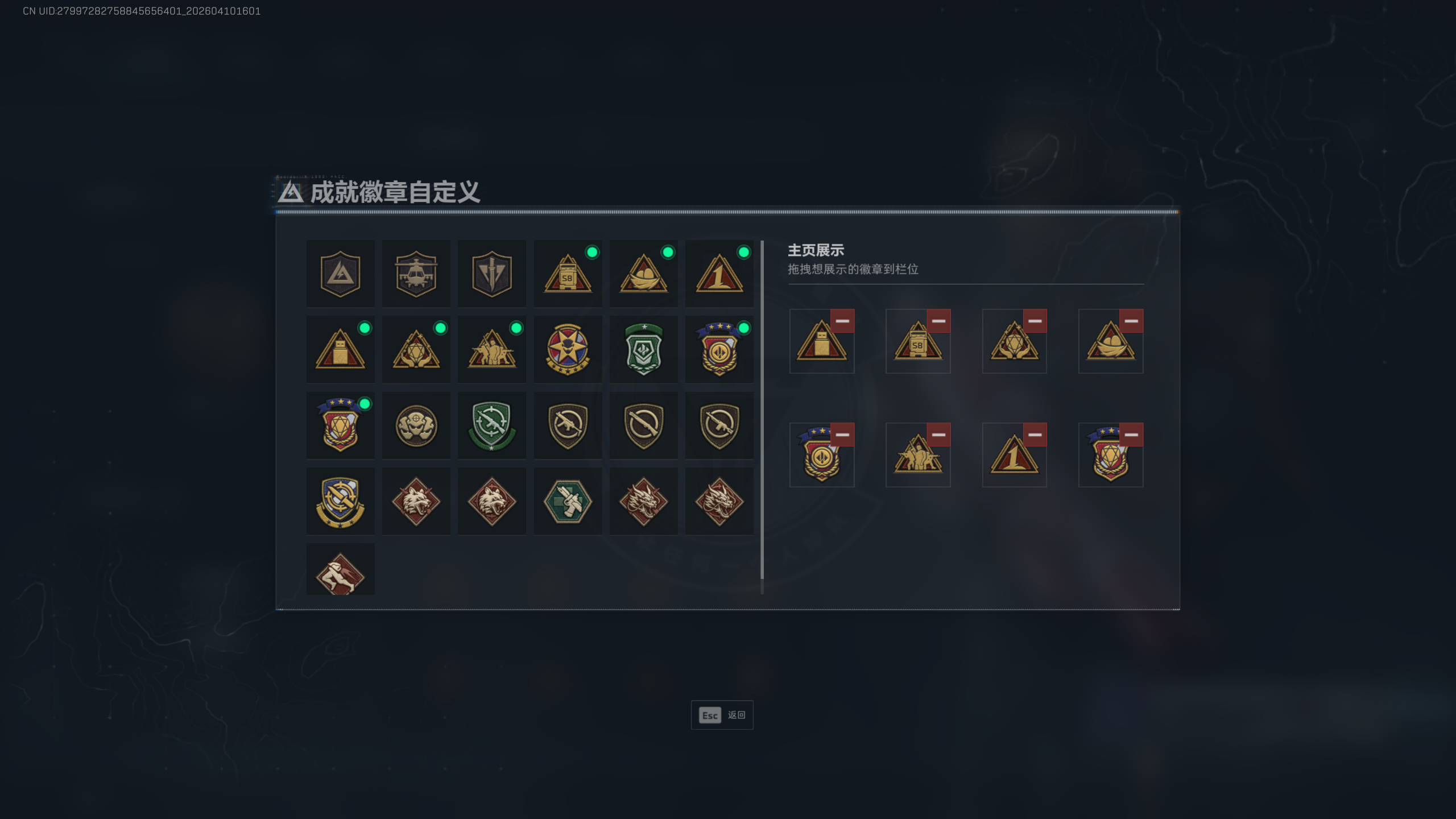Toggle the selected USB drive triangle badge
Viewport: 1456px width, 819px height.
(x=340, y=349)
